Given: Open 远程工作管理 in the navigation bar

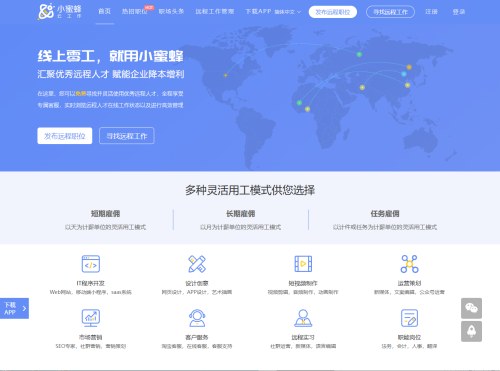Looking at the screenshot, I should pos(215,11).
